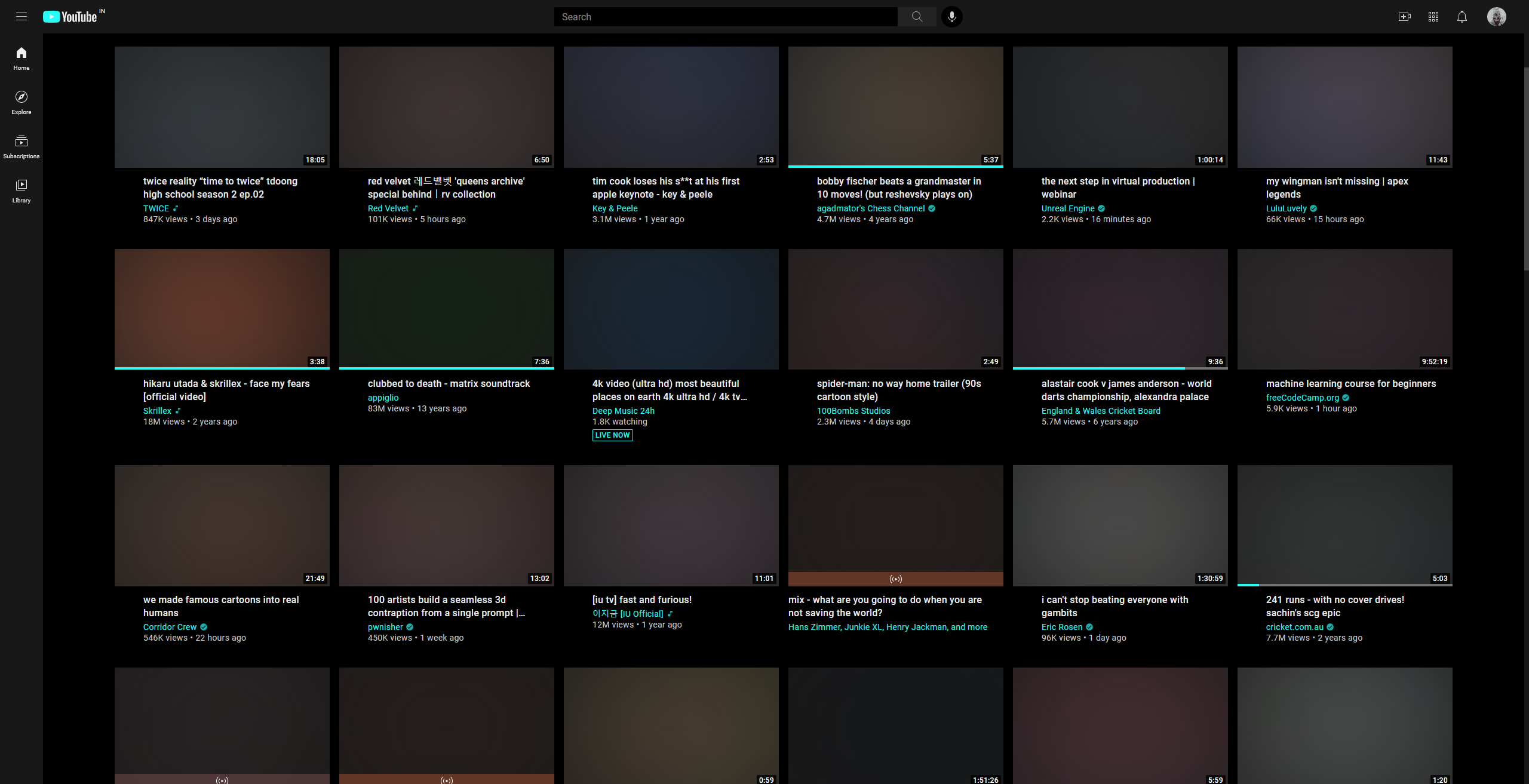Play the apex legends wingman video thumbnail
The height and width of the screenshot is (784, 1529).
click(x=1344, y=107)
